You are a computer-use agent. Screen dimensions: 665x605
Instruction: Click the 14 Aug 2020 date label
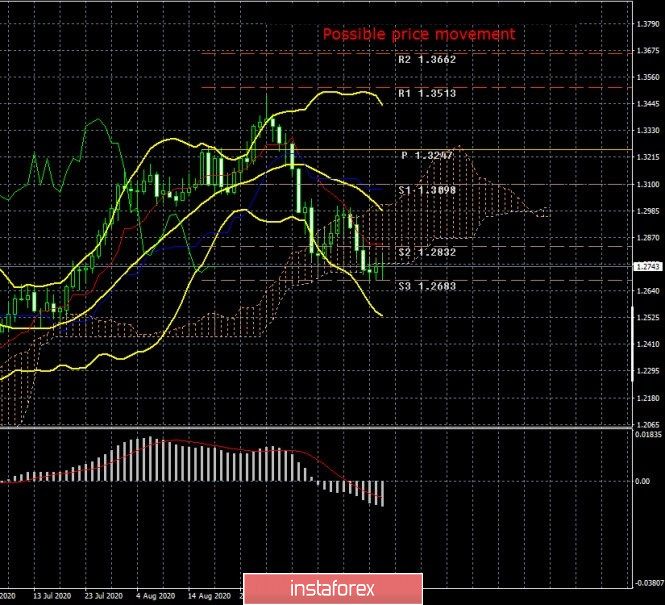click(x=209, y=596)
